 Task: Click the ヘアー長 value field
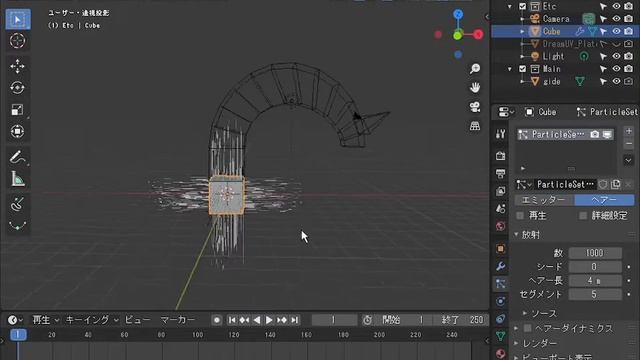[x=595, y=280]
